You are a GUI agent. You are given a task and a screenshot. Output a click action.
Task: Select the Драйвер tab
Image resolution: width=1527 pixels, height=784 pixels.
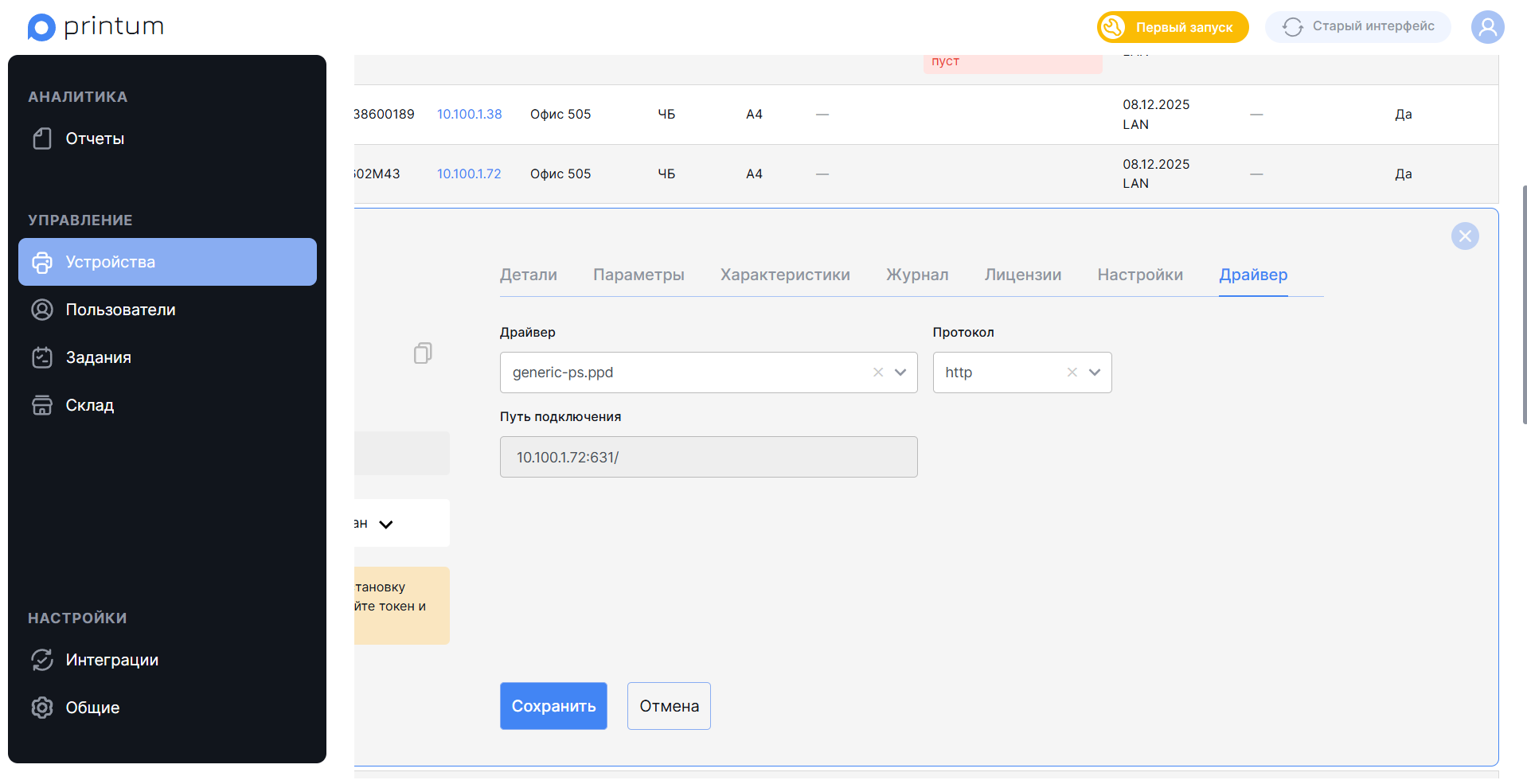[1253, 275]
